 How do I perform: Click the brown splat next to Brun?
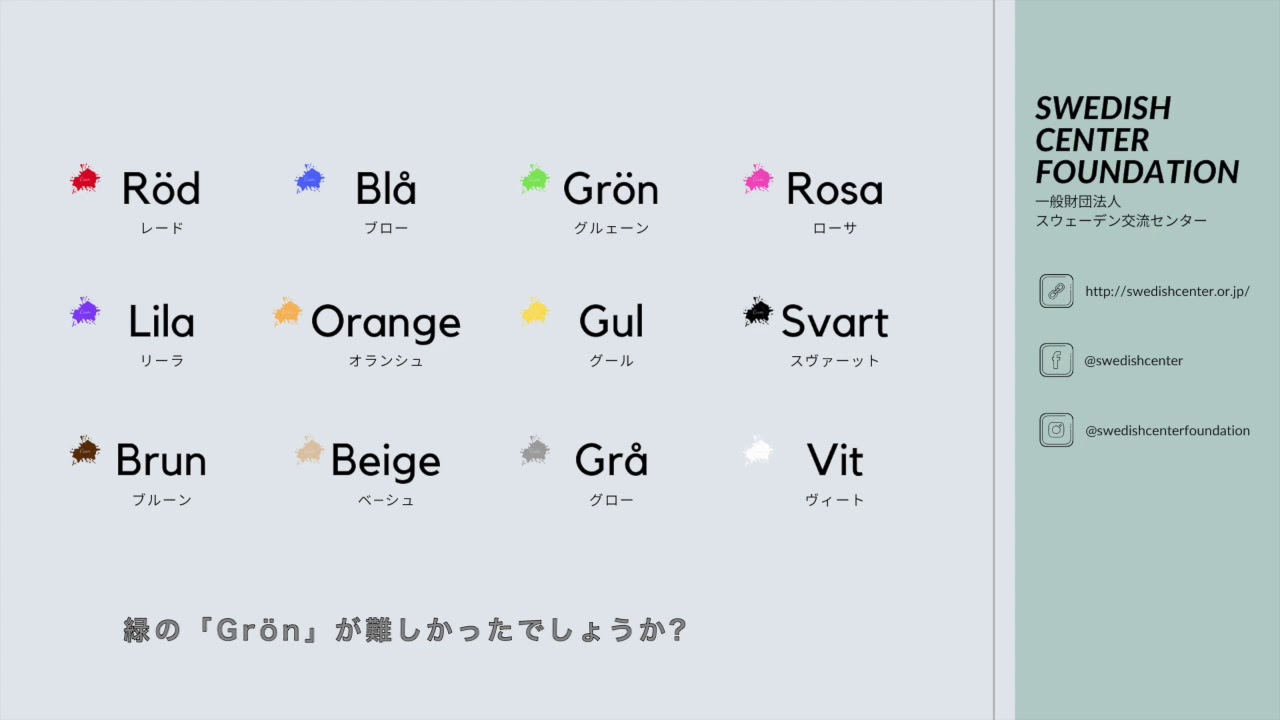point(85,452)
